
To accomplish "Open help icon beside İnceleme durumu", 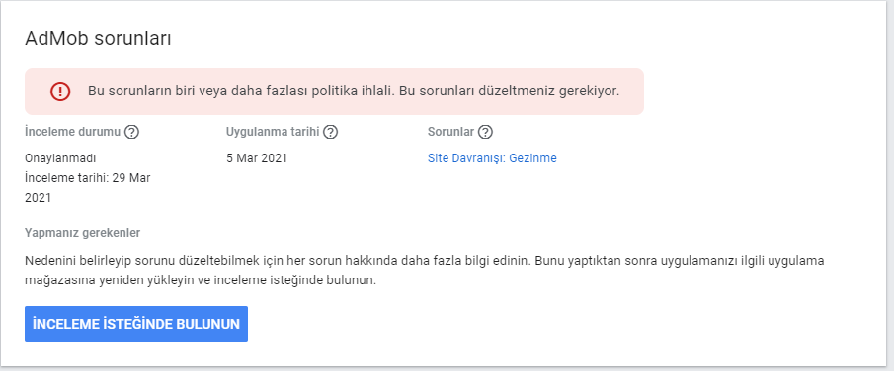I will pos(132,132).
